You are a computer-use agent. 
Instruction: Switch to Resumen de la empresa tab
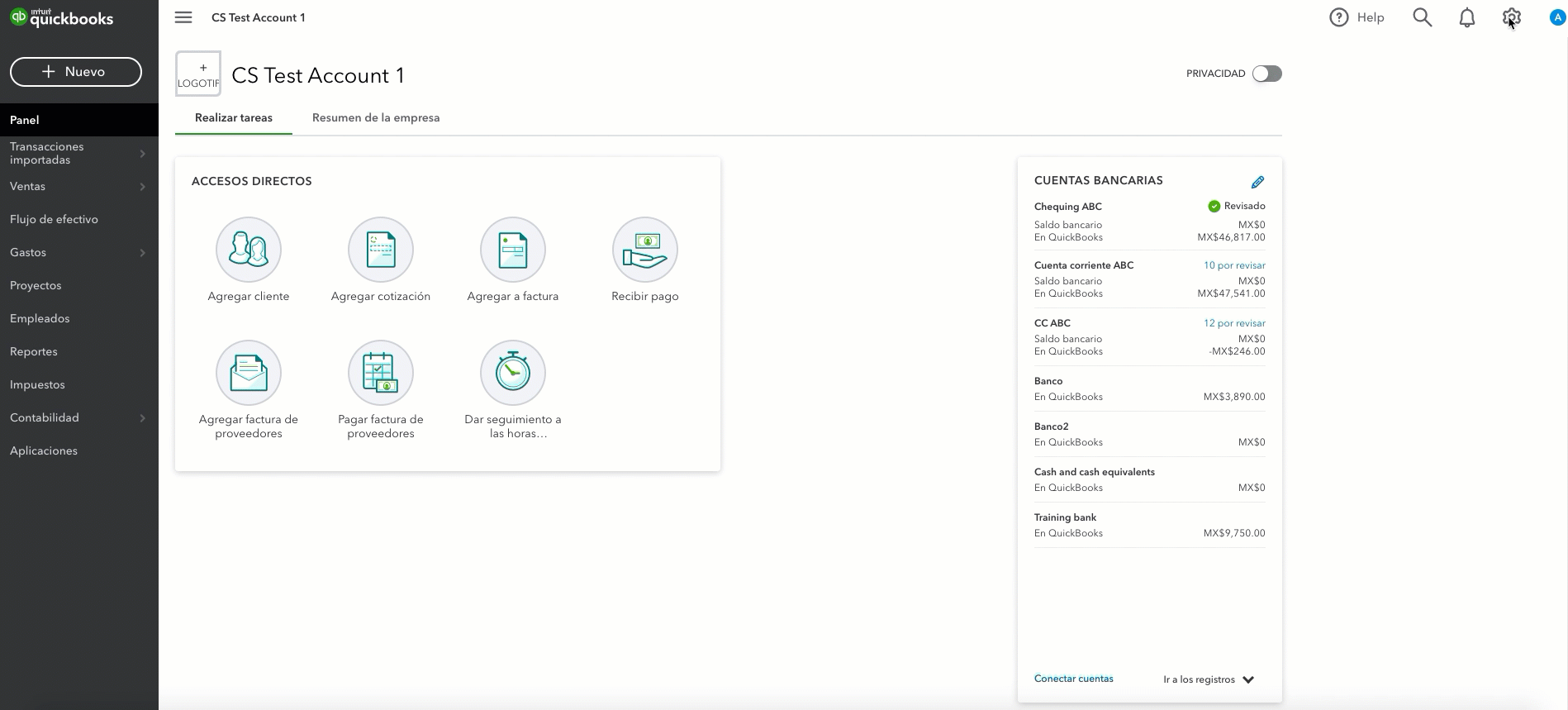(x=376, y=117)
